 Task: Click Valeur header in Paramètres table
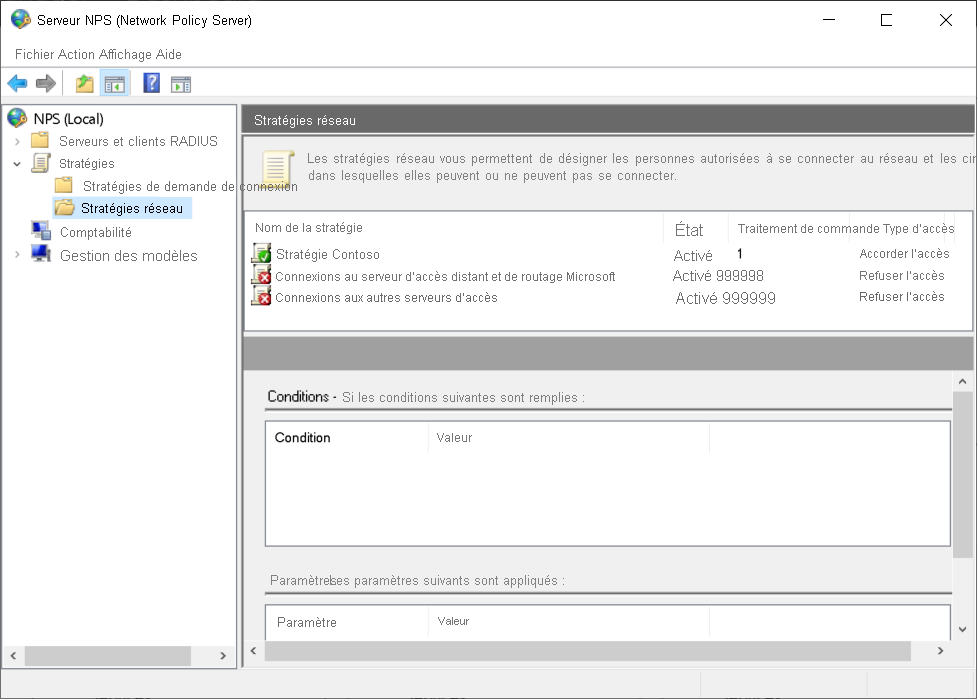[x=453, y=621]
